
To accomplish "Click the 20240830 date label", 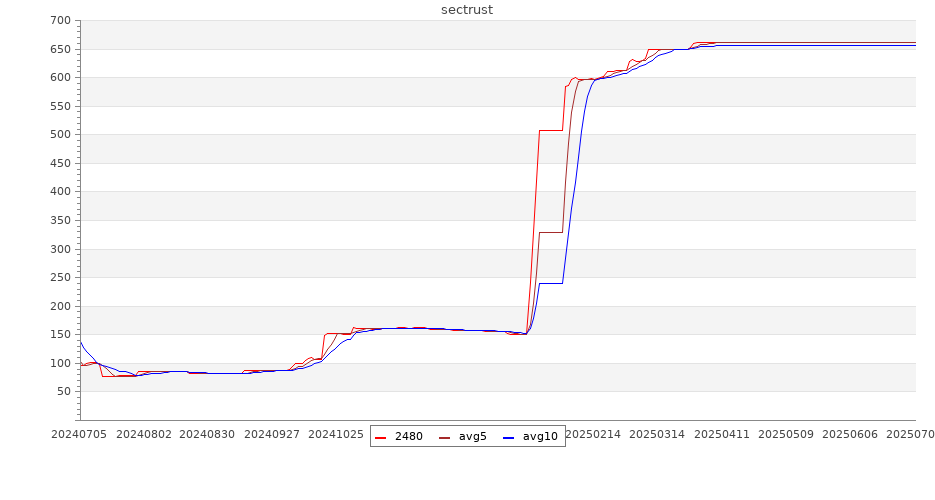I will (207, 434).
